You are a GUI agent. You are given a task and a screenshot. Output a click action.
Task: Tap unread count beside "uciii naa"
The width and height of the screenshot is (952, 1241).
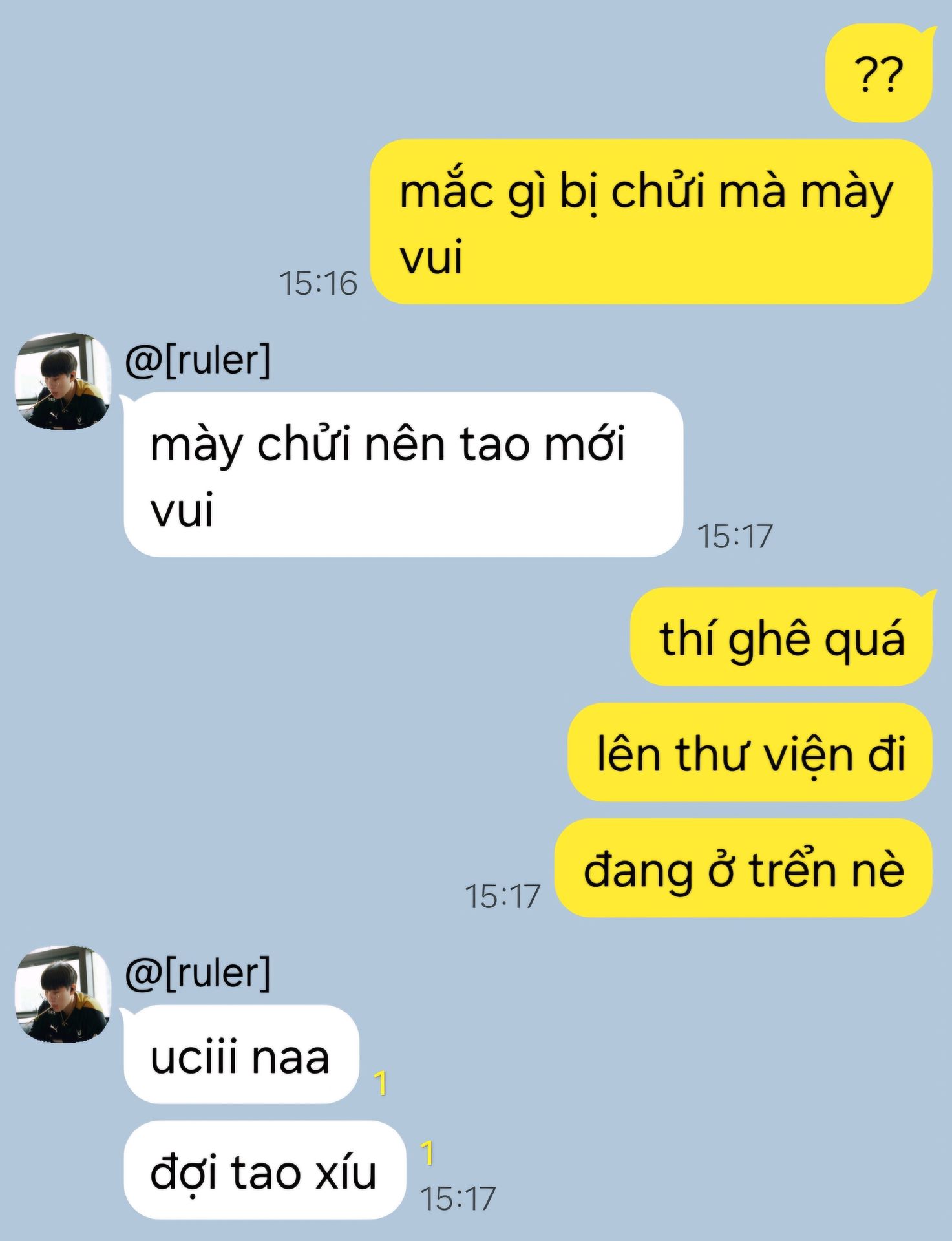click(381, 1083)
